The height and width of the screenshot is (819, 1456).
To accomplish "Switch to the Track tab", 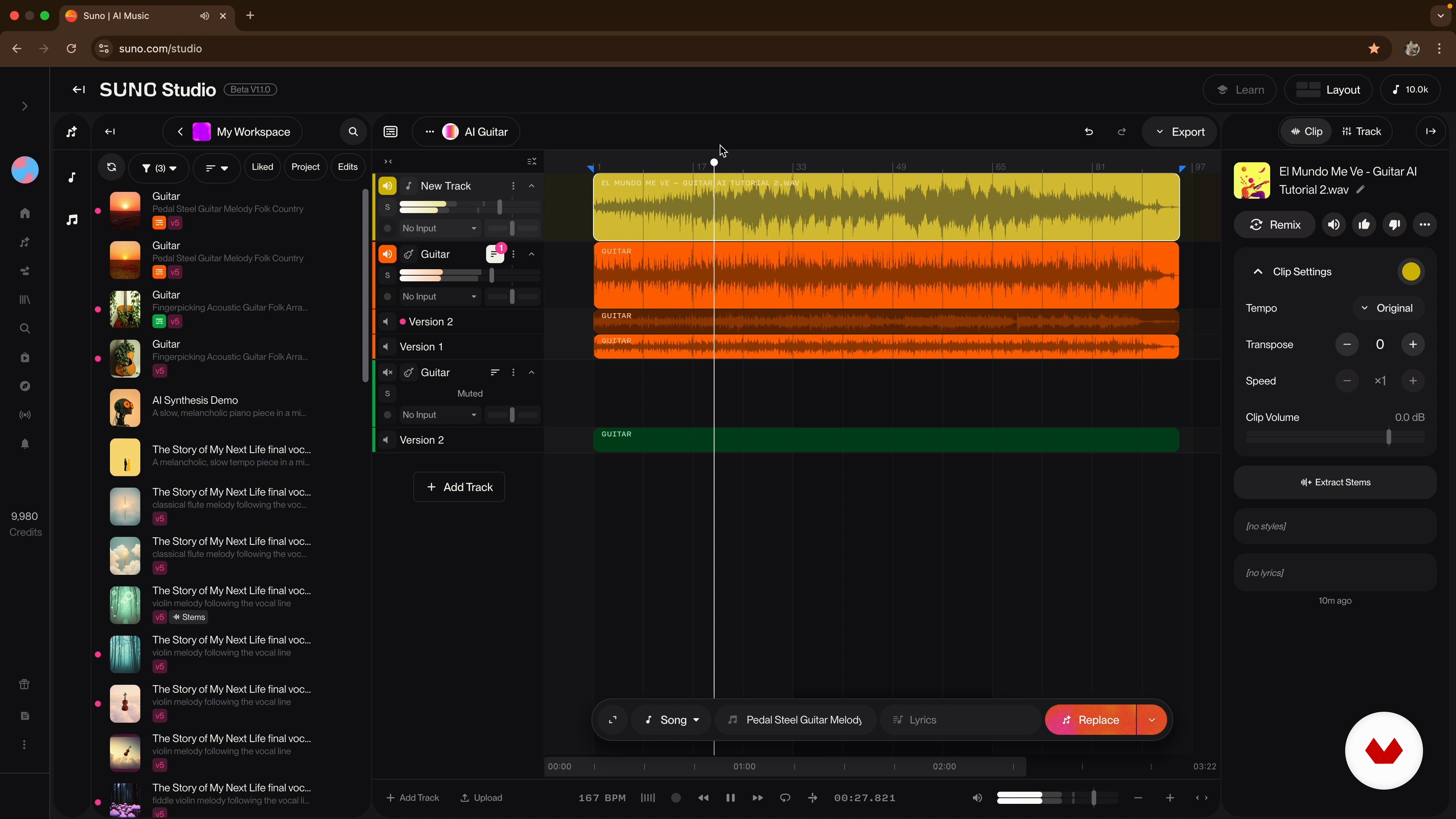I will click(x=1362, y=132).
